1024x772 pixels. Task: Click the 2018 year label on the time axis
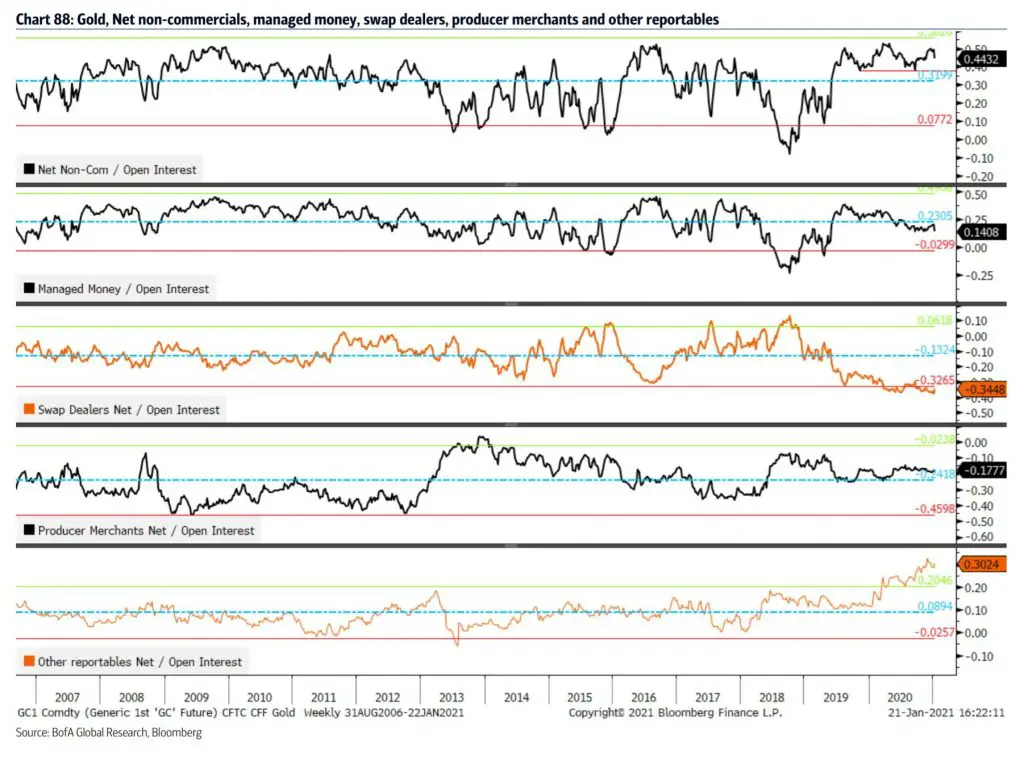771,697
